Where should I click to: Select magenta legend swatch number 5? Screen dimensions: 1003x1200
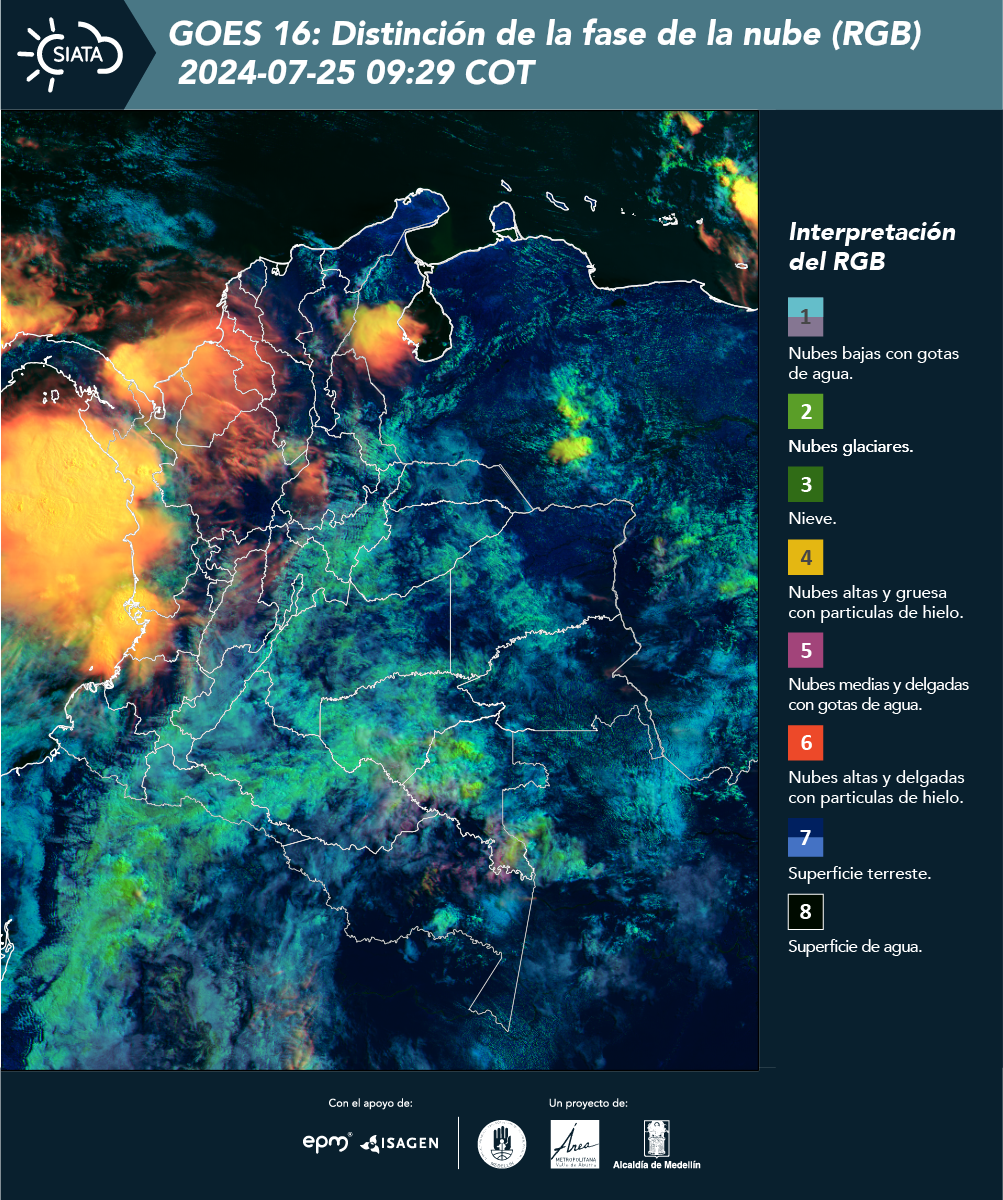coord(805,651)
